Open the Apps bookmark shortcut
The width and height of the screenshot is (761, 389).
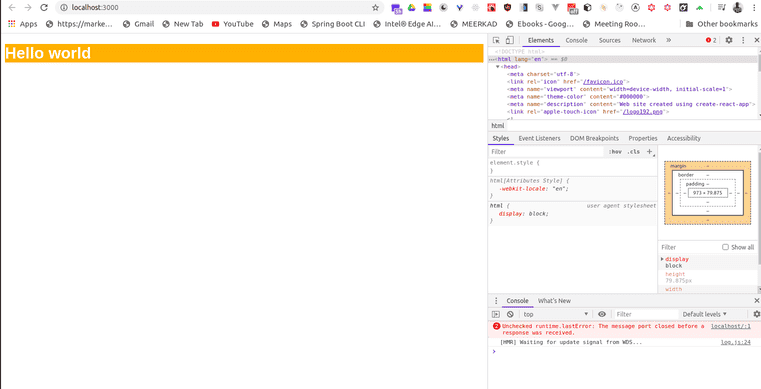coord(23,24)
